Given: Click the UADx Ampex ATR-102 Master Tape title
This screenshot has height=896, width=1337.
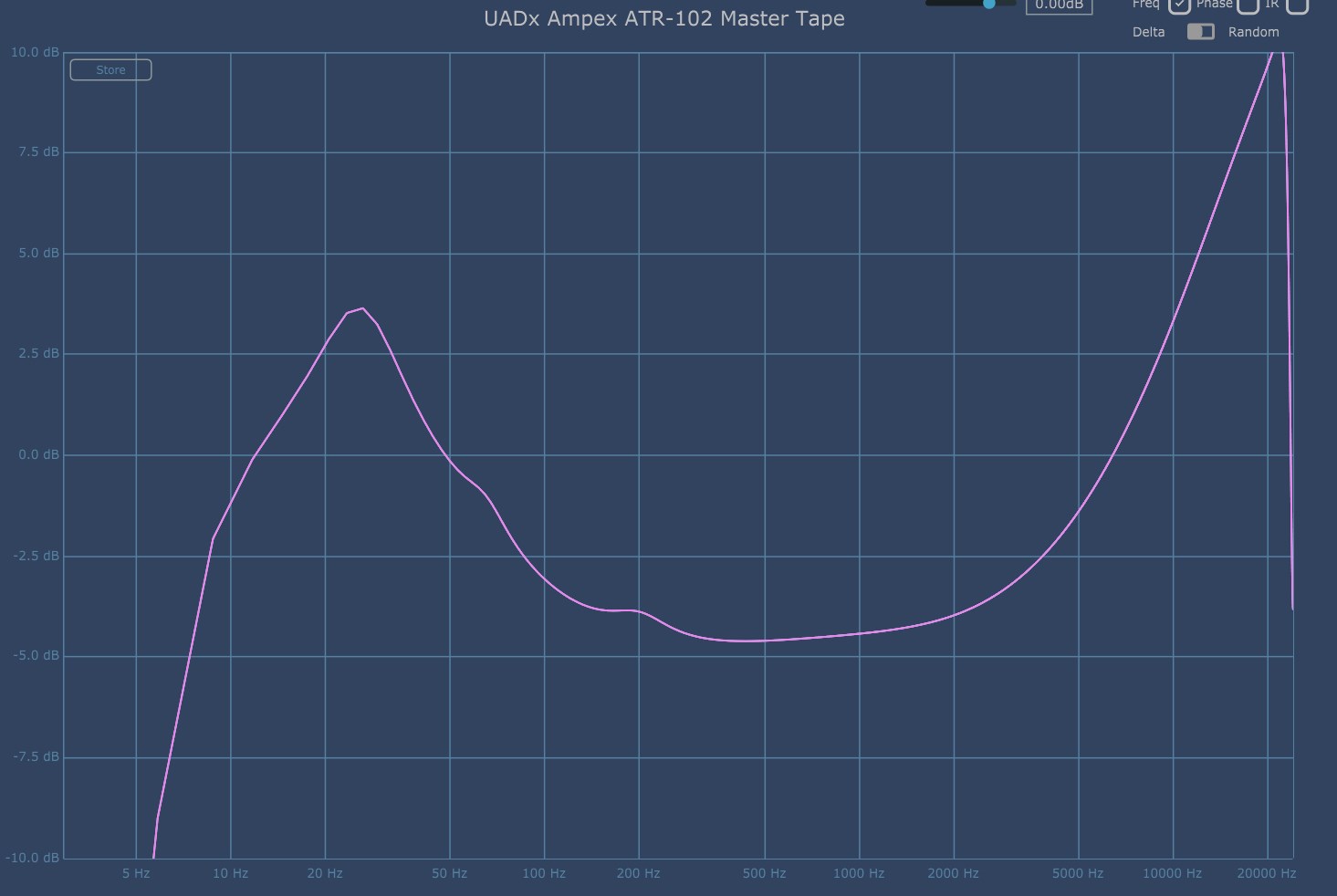Looking at the screenshot, I should click(663, 18).
